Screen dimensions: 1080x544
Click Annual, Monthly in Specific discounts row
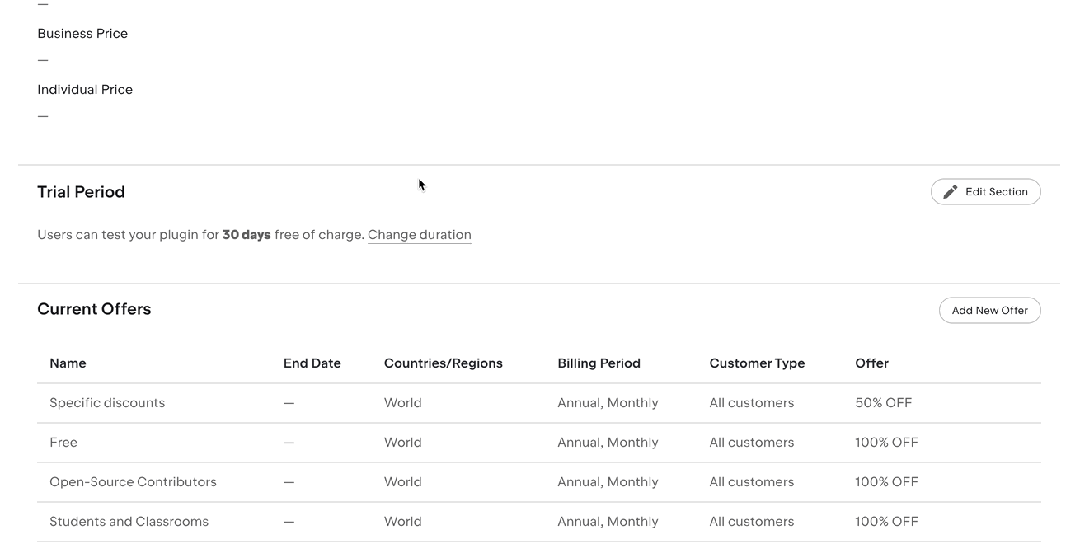tap(608, 403)
